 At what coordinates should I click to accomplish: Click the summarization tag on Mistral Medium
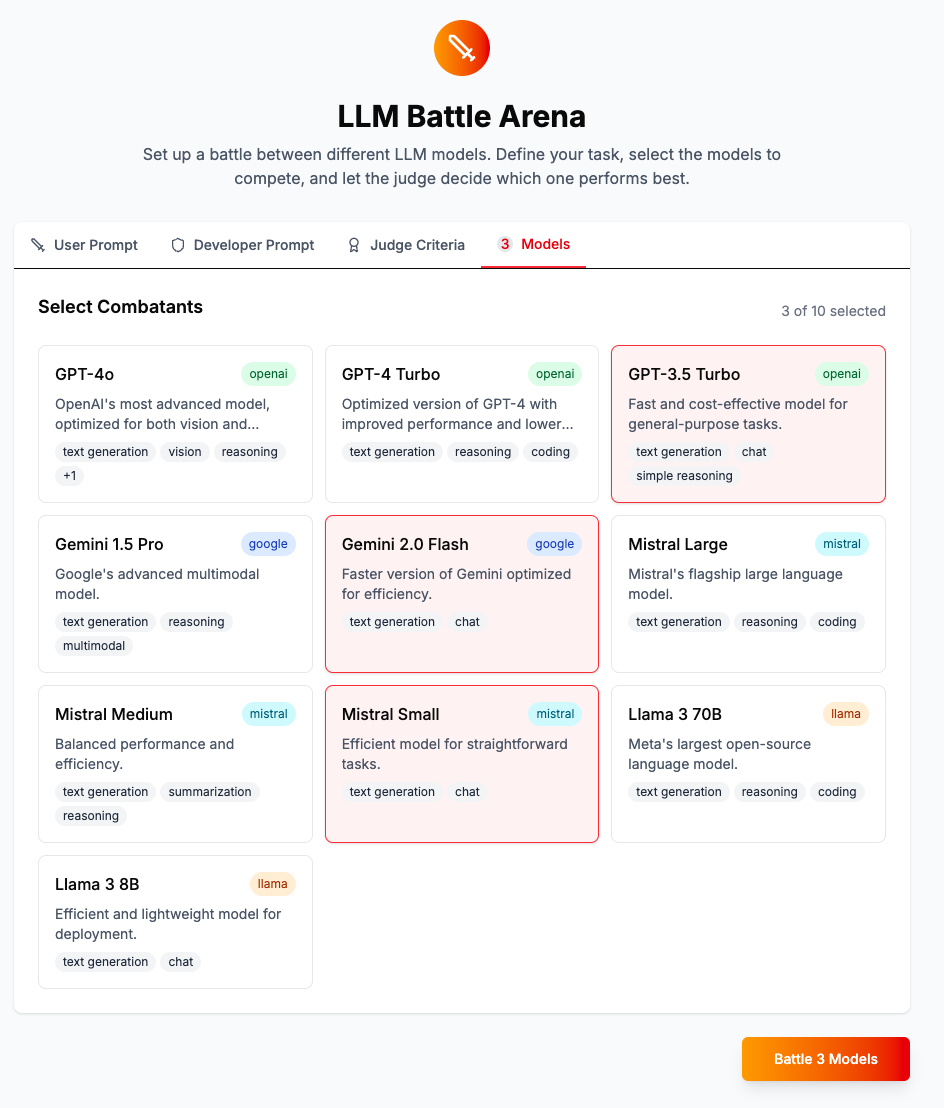[x=210, y=792]
